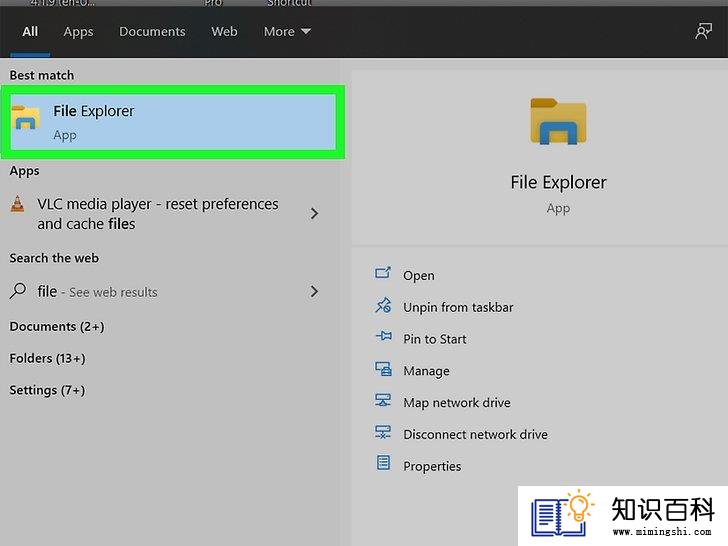
Task: Open File Explorer best match result
Action: click(173, 122)
